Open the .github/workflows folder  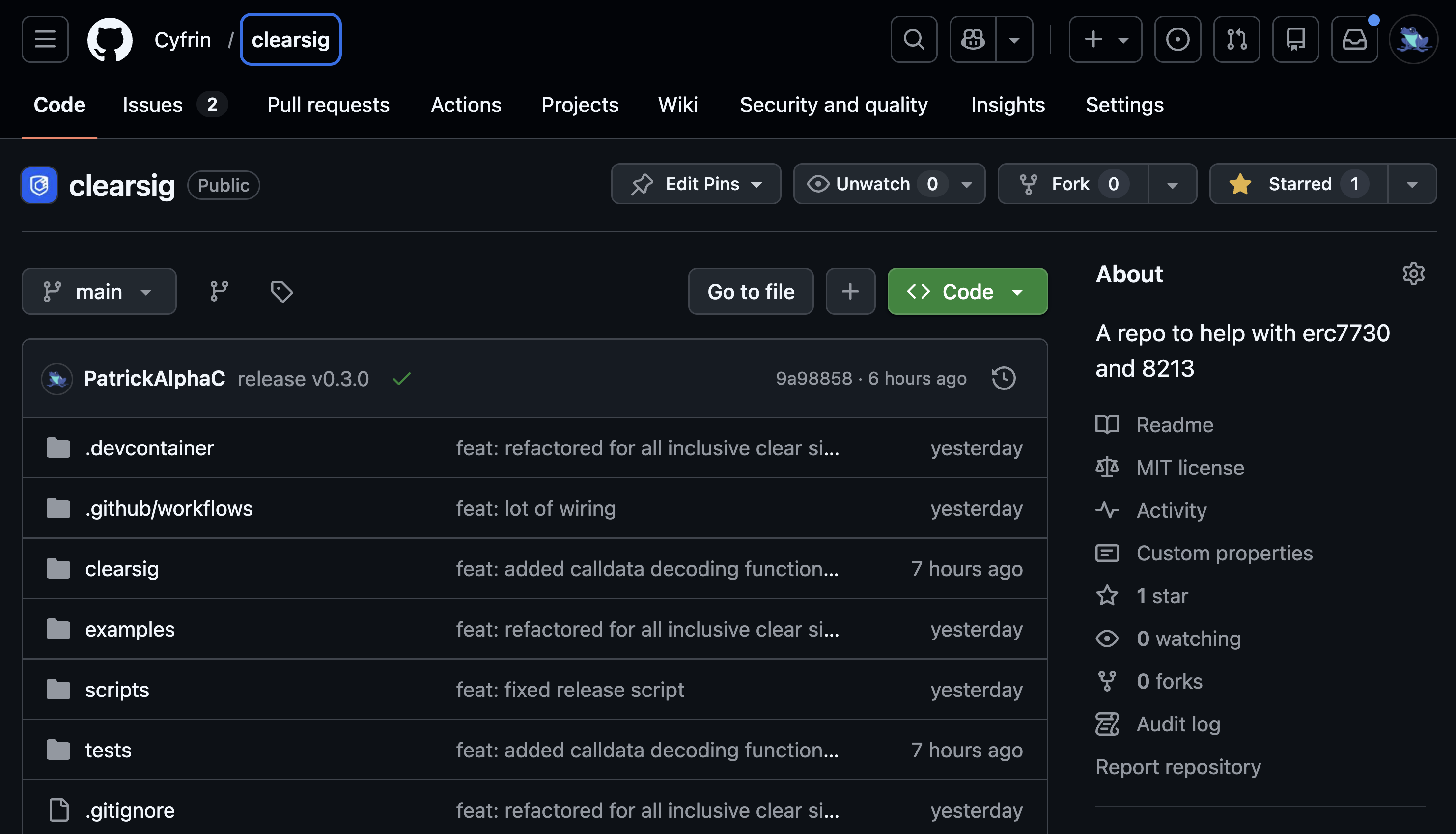coord(169,509)
